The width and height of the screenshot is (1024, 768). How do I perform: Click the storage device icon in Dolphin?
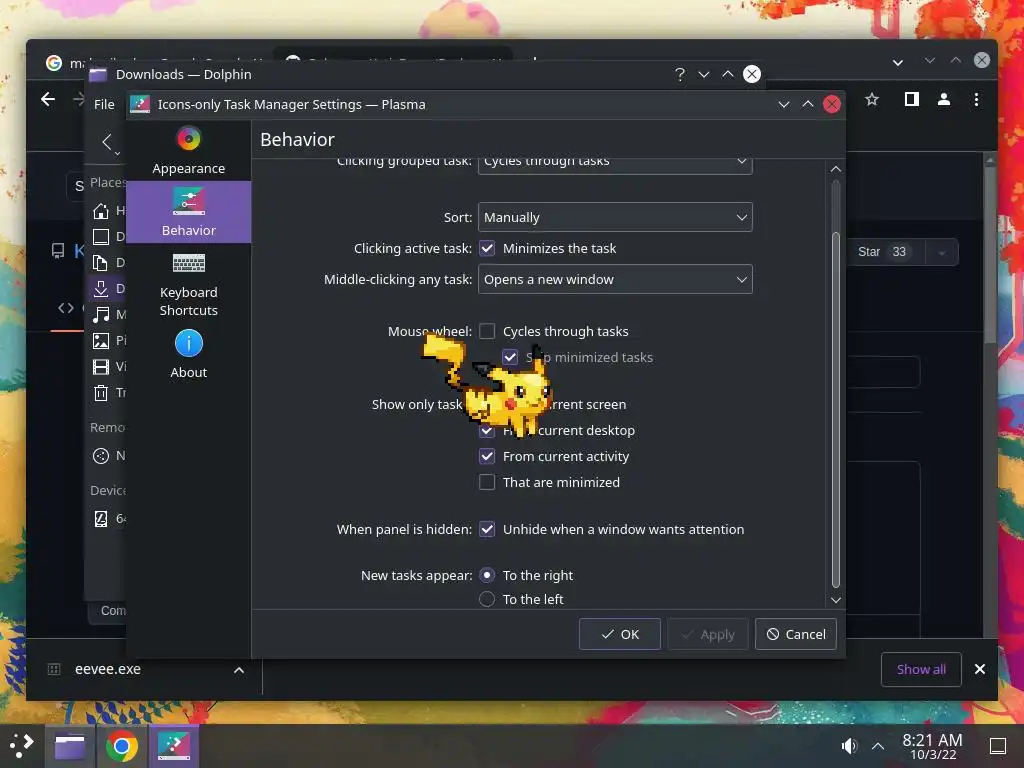tap(101, 519)
